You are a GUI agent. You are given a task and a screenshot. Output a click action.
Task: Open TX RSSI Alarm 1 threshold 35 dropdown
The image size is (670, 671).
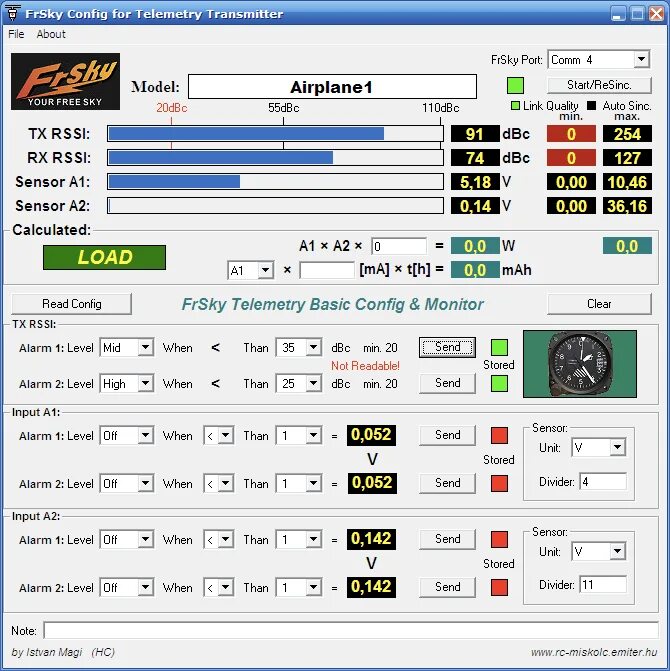coord(299,347)
